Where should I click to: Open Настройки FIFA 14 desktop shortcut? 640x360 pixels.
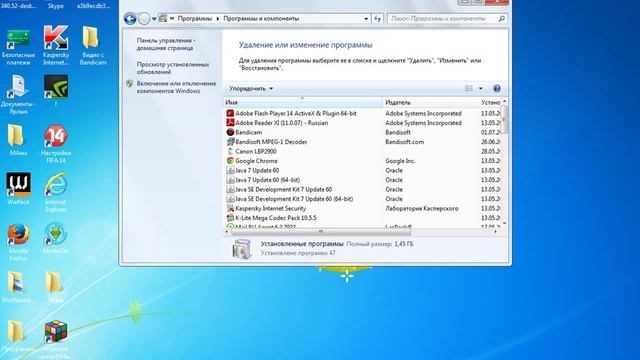click(56, 144)
